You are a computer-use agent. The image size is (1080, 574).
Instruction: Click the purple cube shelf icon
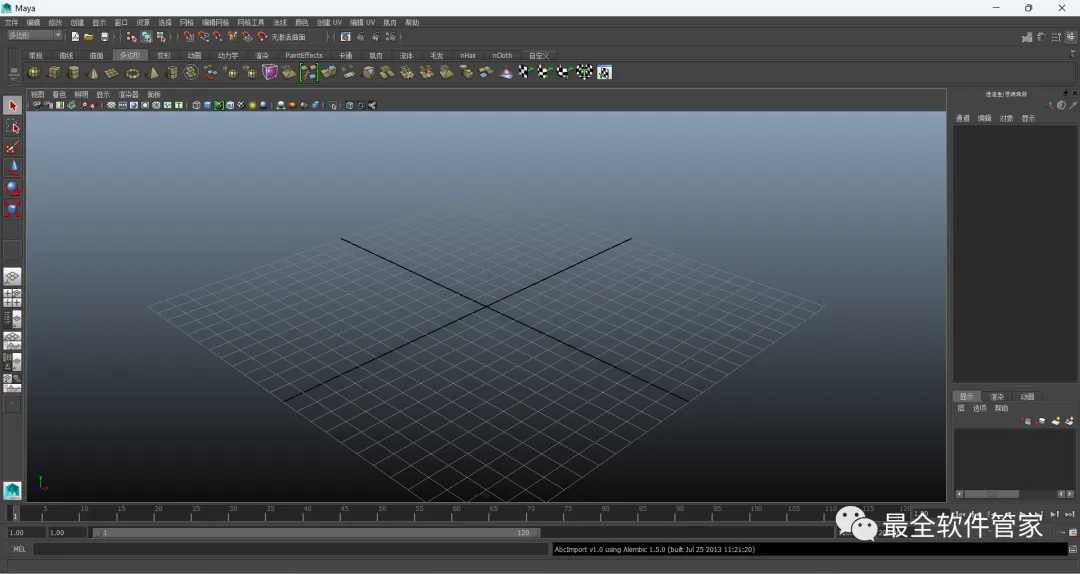coord(269,72)
